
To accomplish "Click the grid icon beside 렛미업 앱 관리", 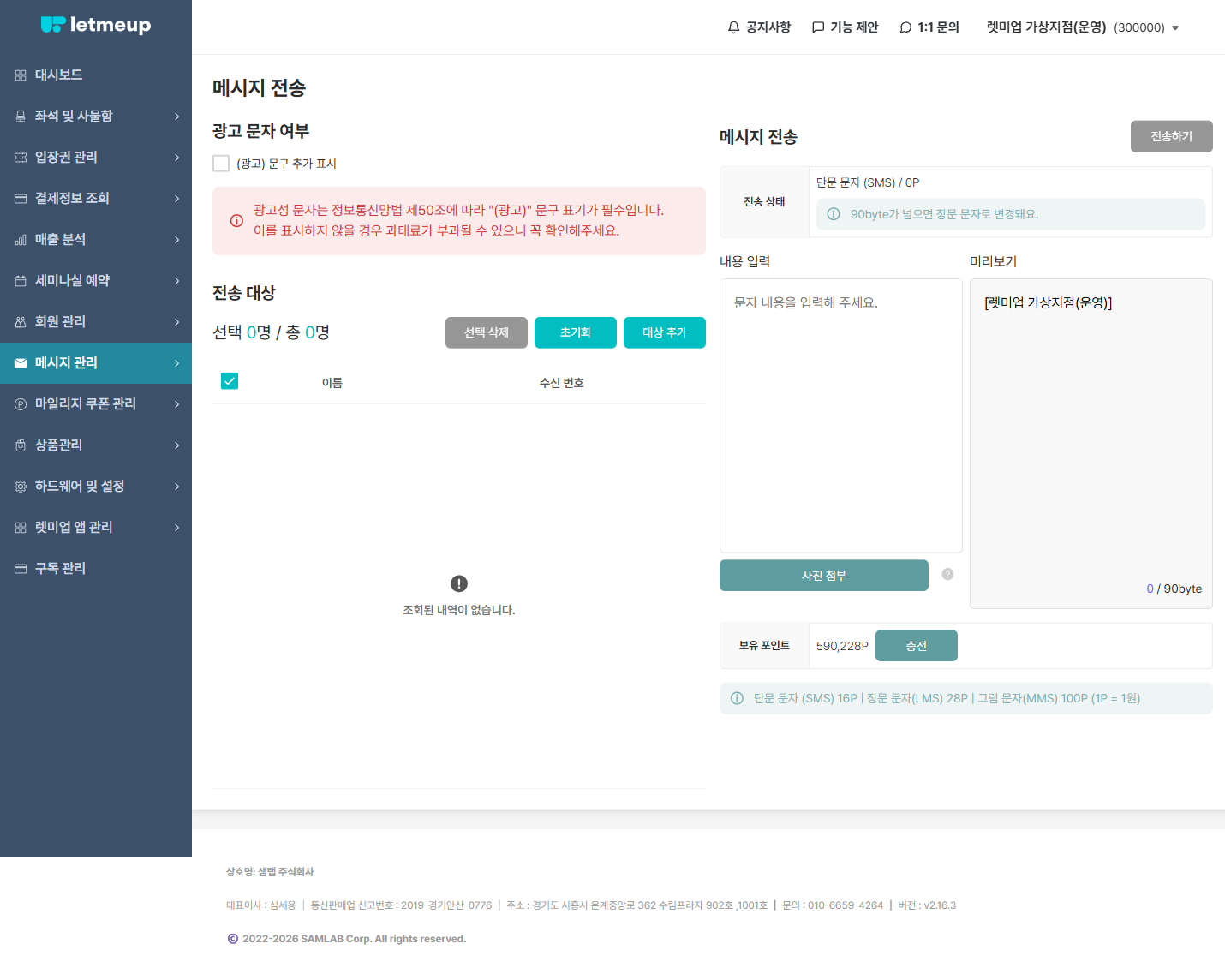I will point(21,528).
